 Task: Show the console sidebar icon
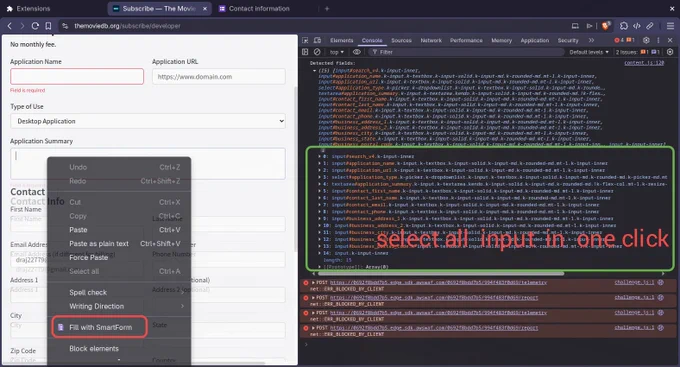[305, 52]
